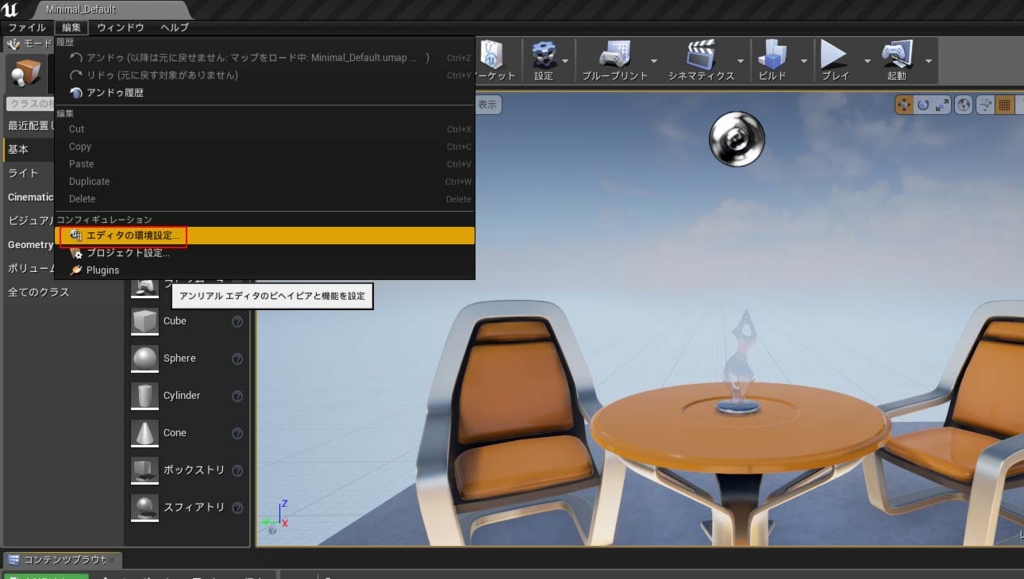
Task: Open the ウィンドウ menu
Action: [120, 27]
